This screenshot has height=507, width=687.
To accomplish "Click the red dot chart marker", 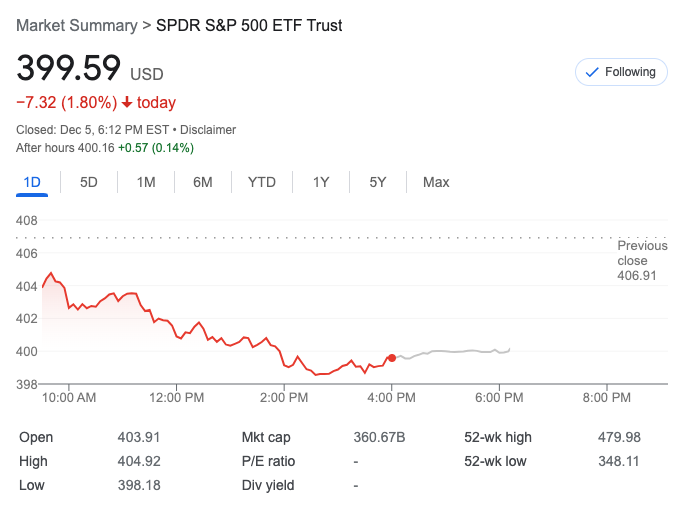I will tap(391, 357).
